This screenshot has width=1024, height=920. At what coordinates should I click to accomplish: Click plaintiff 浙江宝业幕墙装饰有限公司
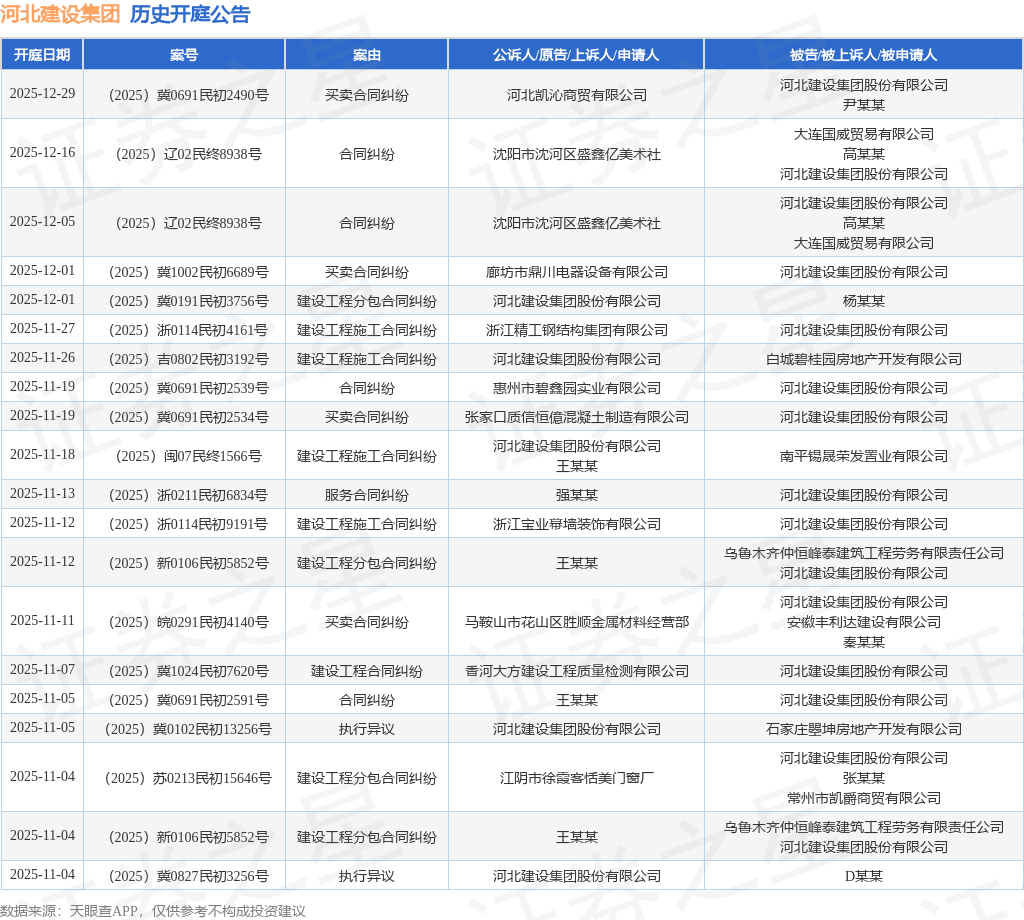577,524
